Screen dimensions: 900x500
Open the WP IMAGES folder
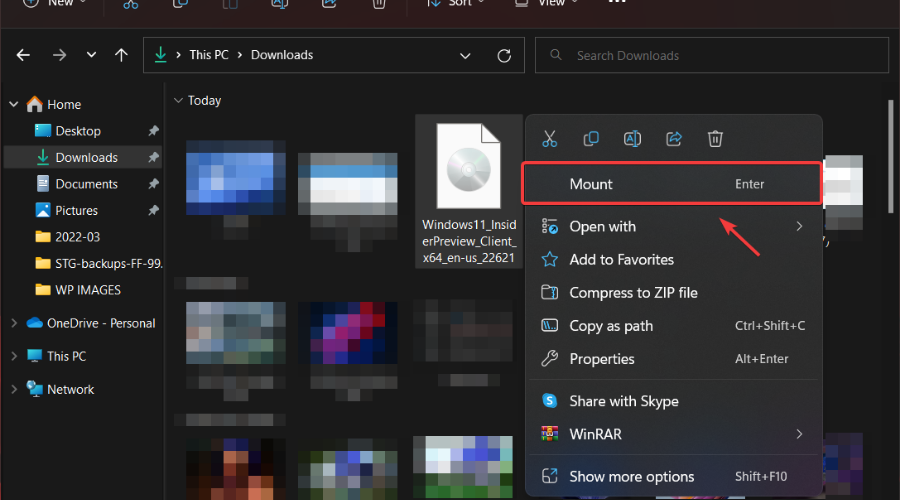87,290
